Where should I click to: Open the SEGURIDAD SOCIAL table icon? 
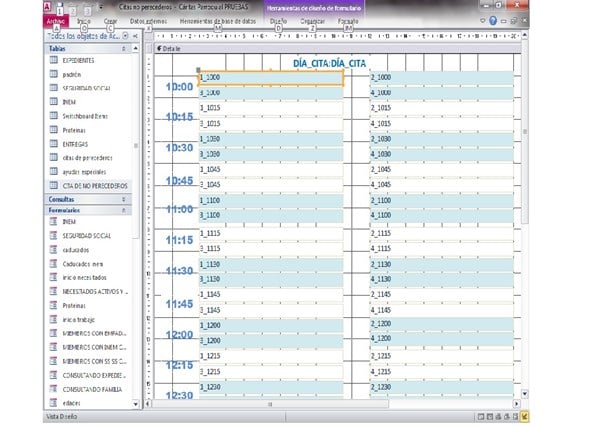[54, 89]
